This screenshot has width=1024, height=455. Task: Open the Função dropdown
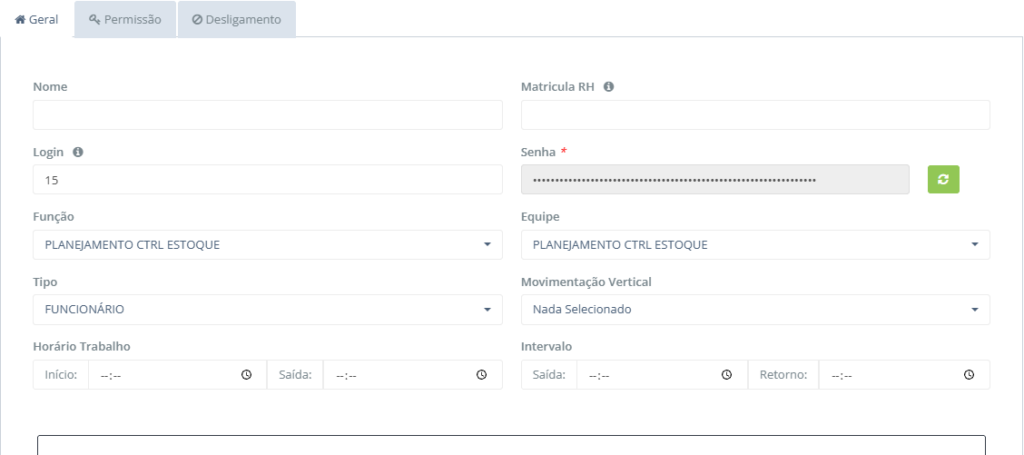pos(267,245)
